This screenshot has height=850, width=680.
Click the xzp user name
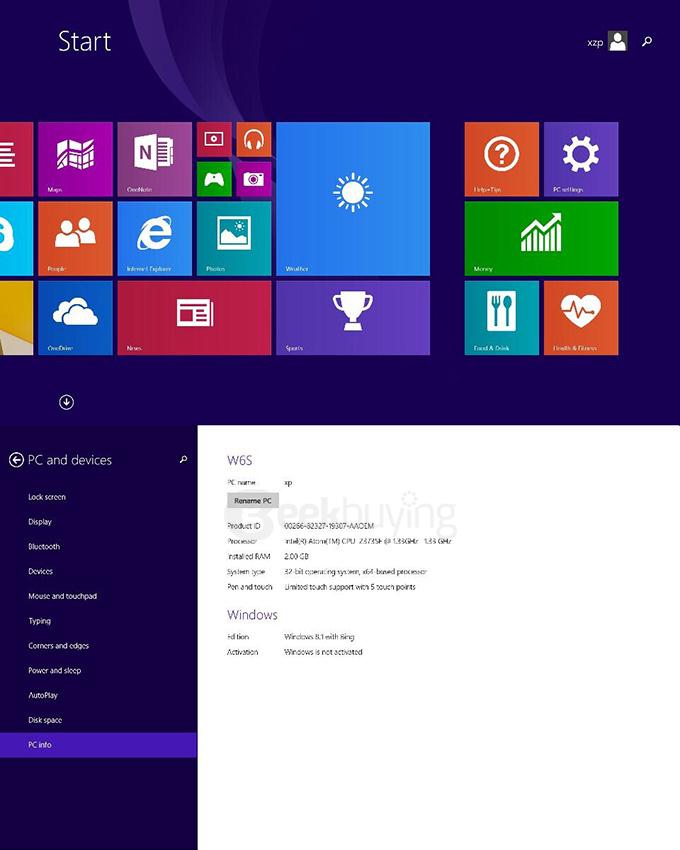[595, 42]
